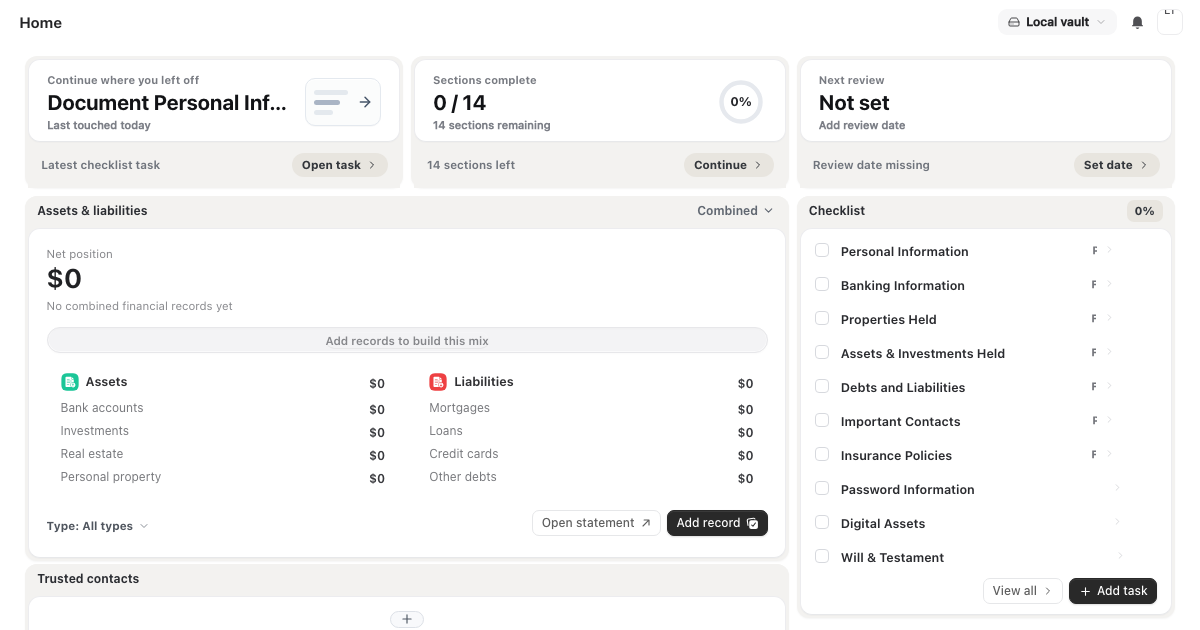Viewport: 1200px width, 630px height.
Task: Click the Credit cards row label
Action: (464, 454)
